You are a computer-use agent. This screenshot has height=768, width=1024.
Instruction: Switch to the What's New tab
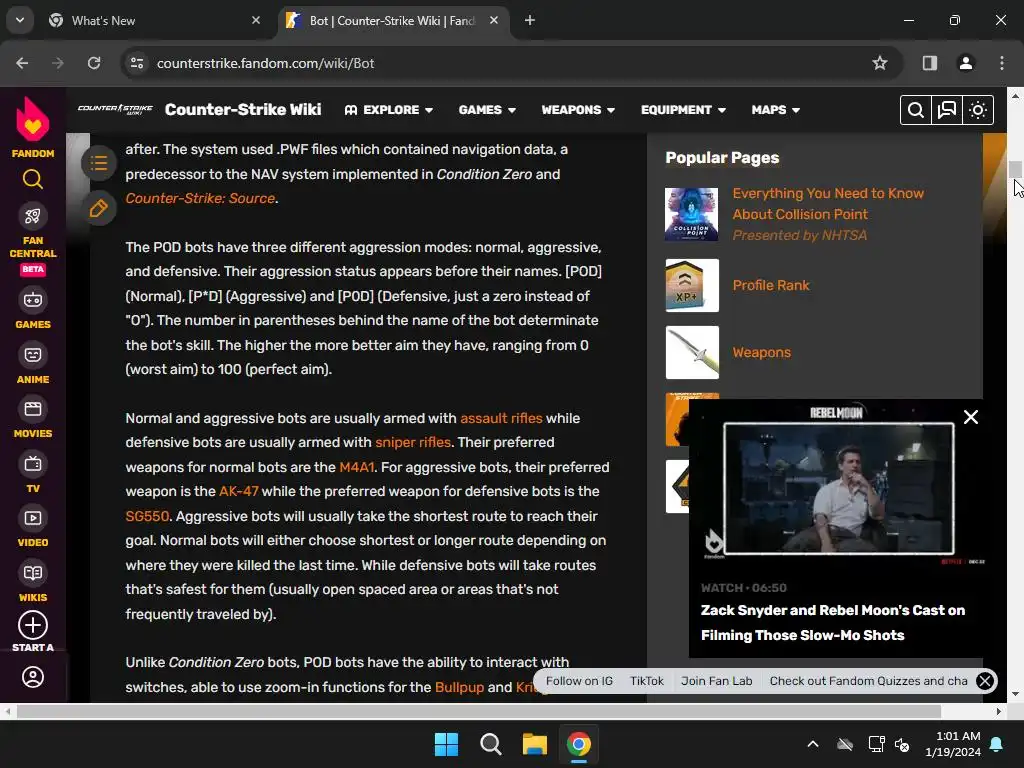(x=150, y=20)
